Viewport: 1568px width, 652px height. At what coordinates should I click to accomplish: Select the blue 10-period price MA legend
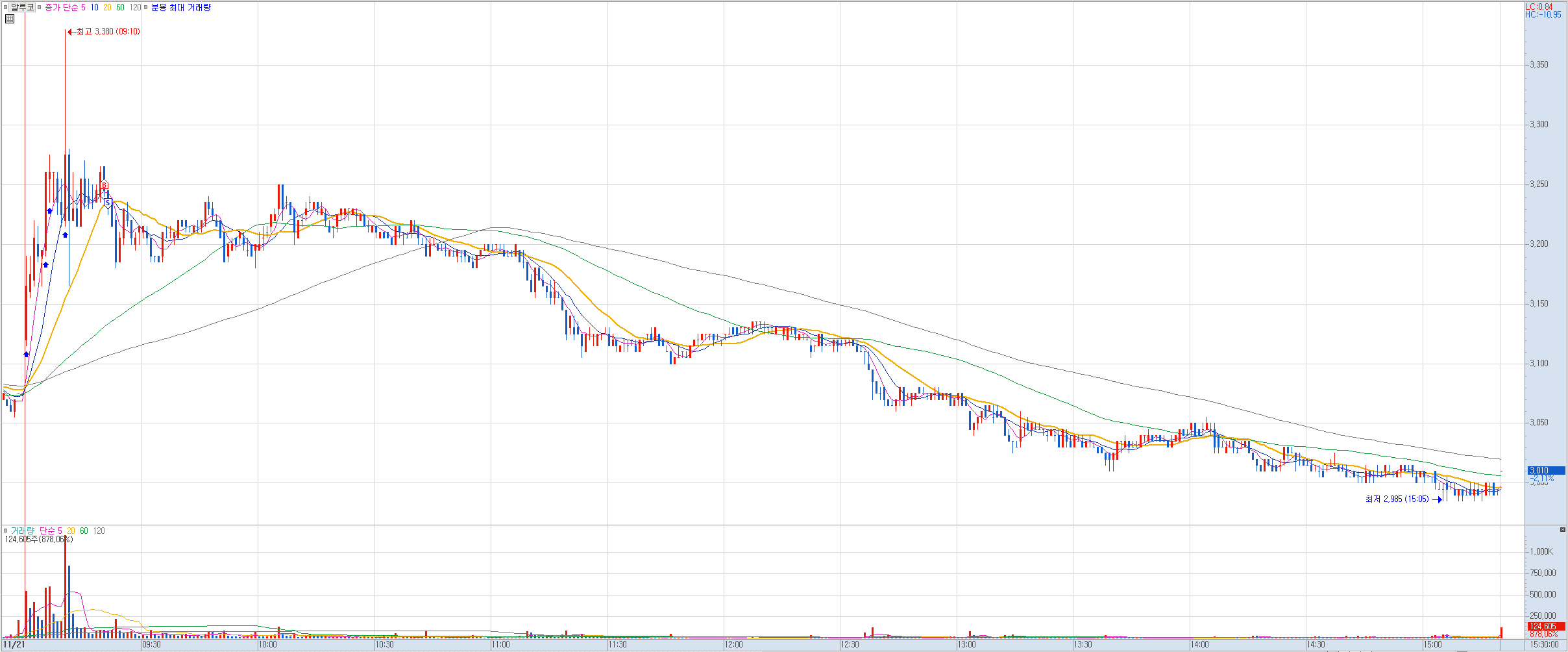click(x=95, y=8)
